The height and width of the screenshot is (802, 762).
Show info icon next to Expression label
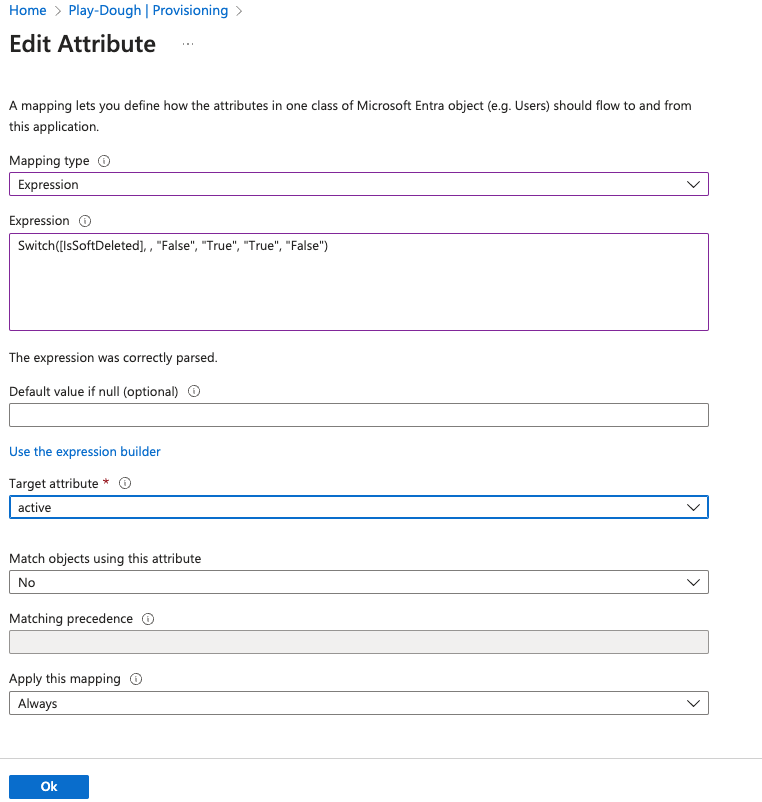(x=85, y=221)
